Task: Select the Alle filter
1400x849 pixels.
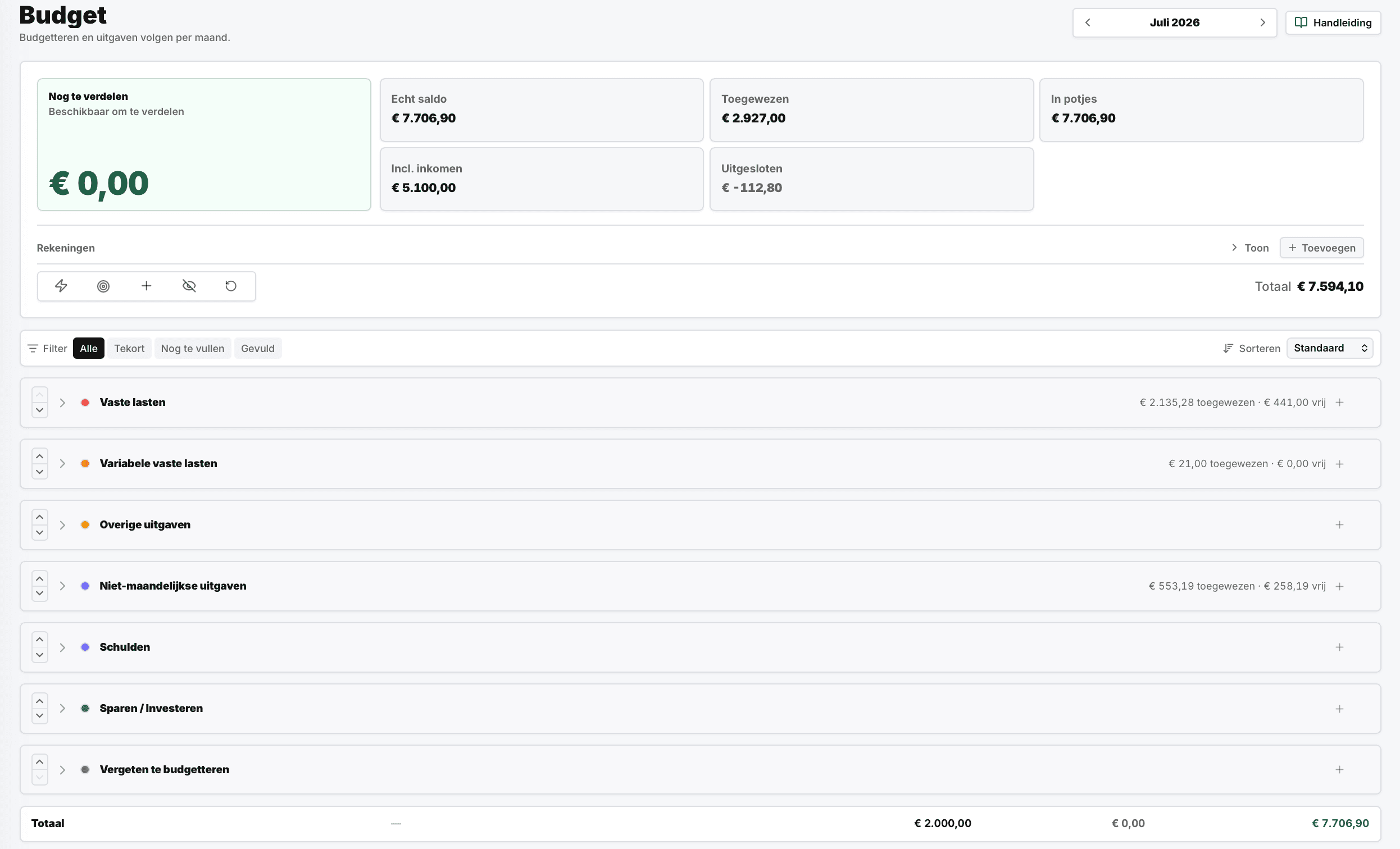Action: (89, 348)
